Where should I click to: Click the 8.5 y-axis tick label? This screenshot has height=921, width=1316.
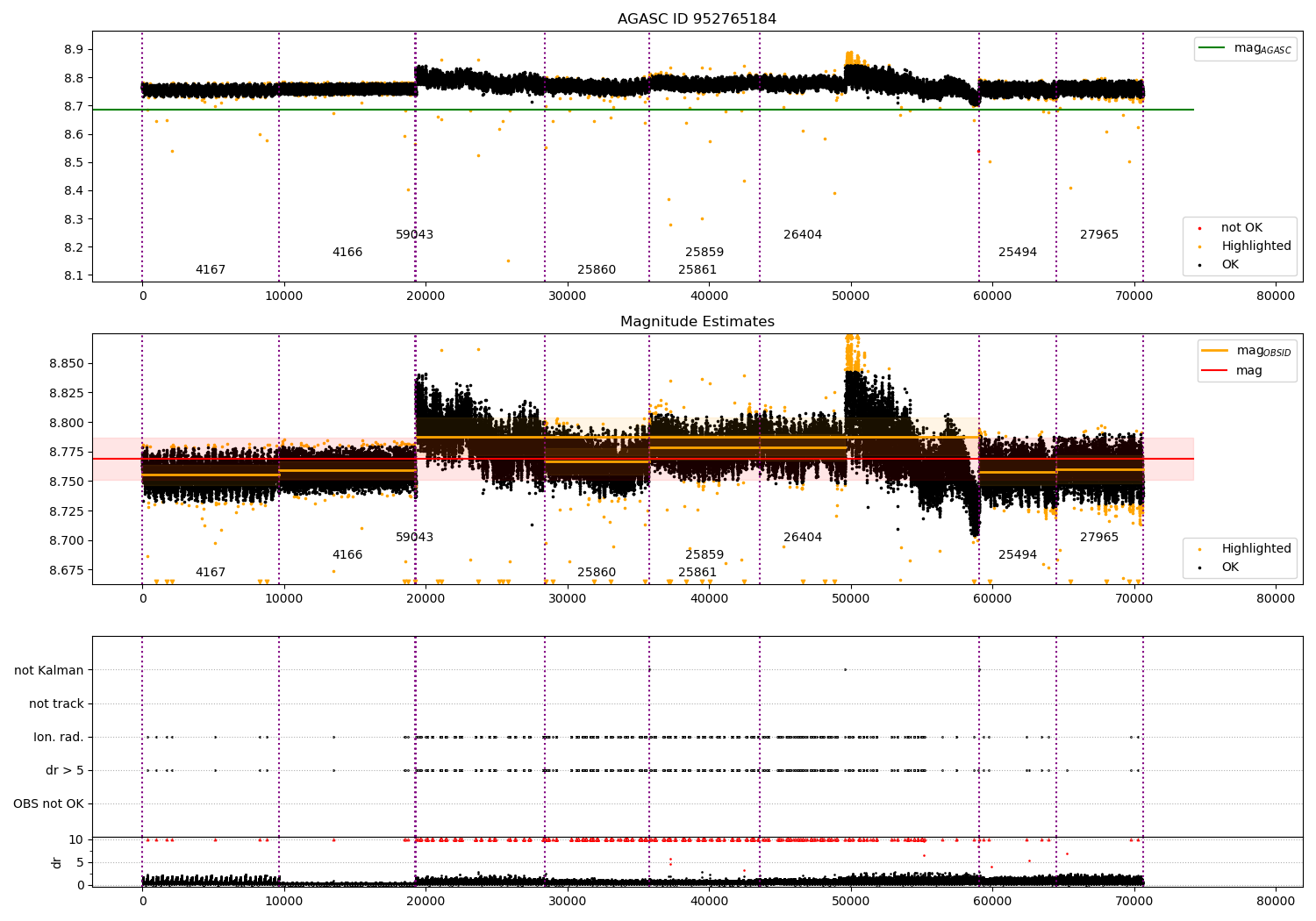coord(74,163)
